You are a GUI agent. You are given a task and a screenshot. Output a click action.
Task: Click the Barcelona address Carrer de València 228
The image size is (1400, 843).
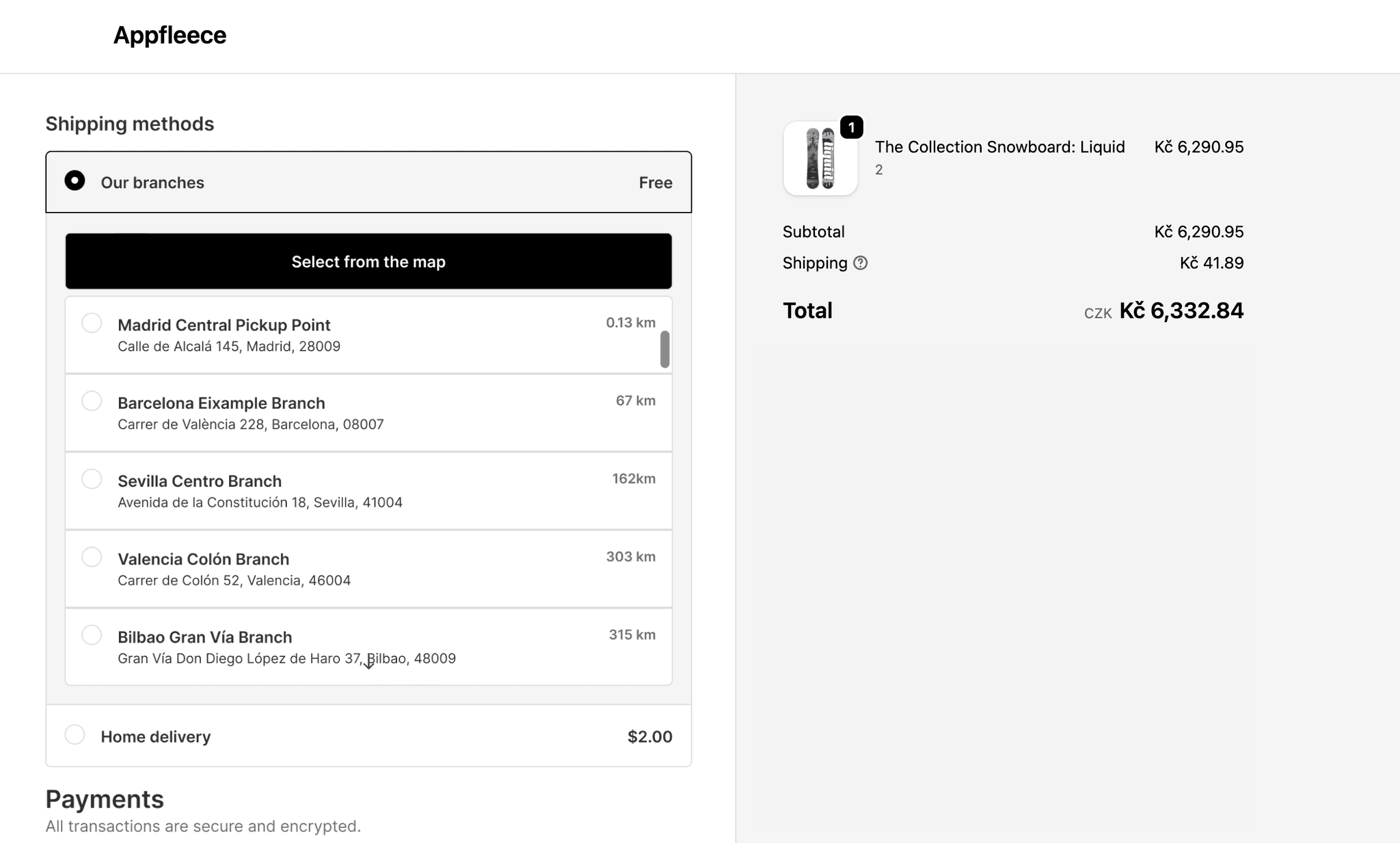point(250,424)
